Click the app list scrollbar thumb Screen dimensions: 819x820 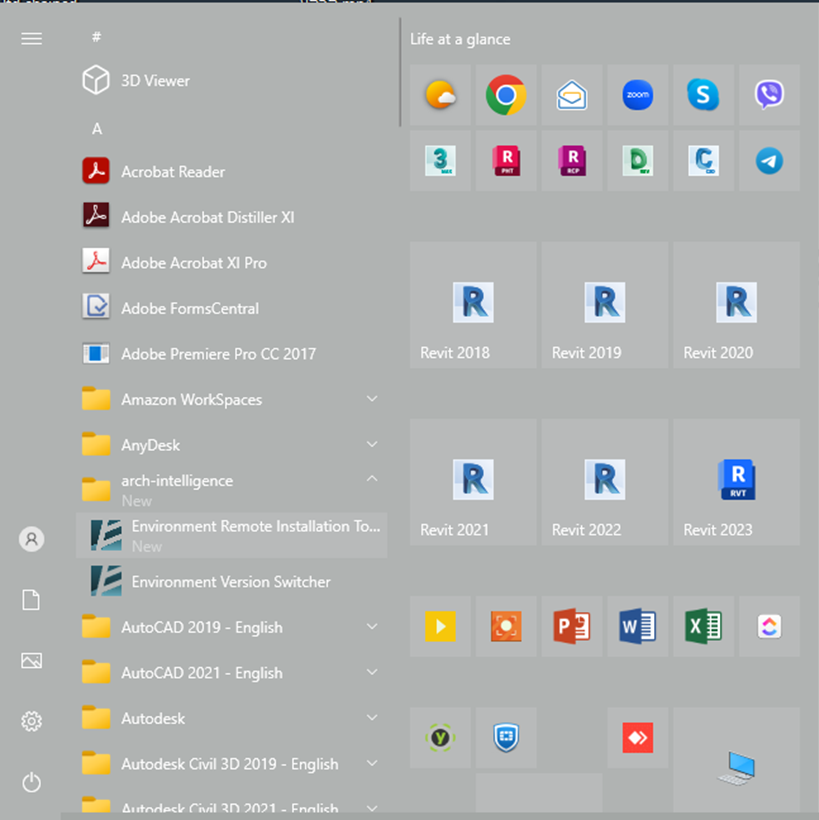(x=400, y=72)
